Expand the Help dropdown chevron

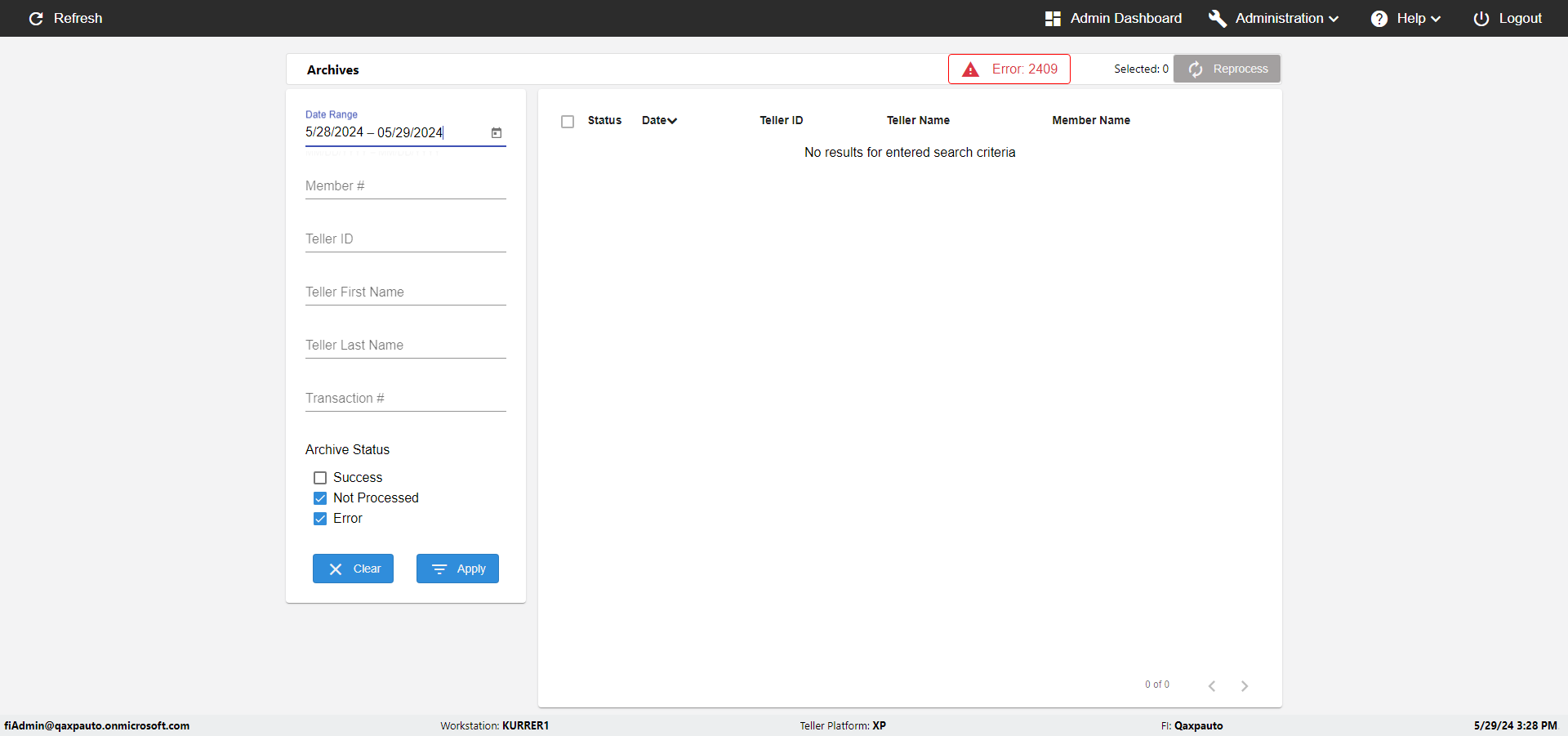click(x=1436, y=19)
